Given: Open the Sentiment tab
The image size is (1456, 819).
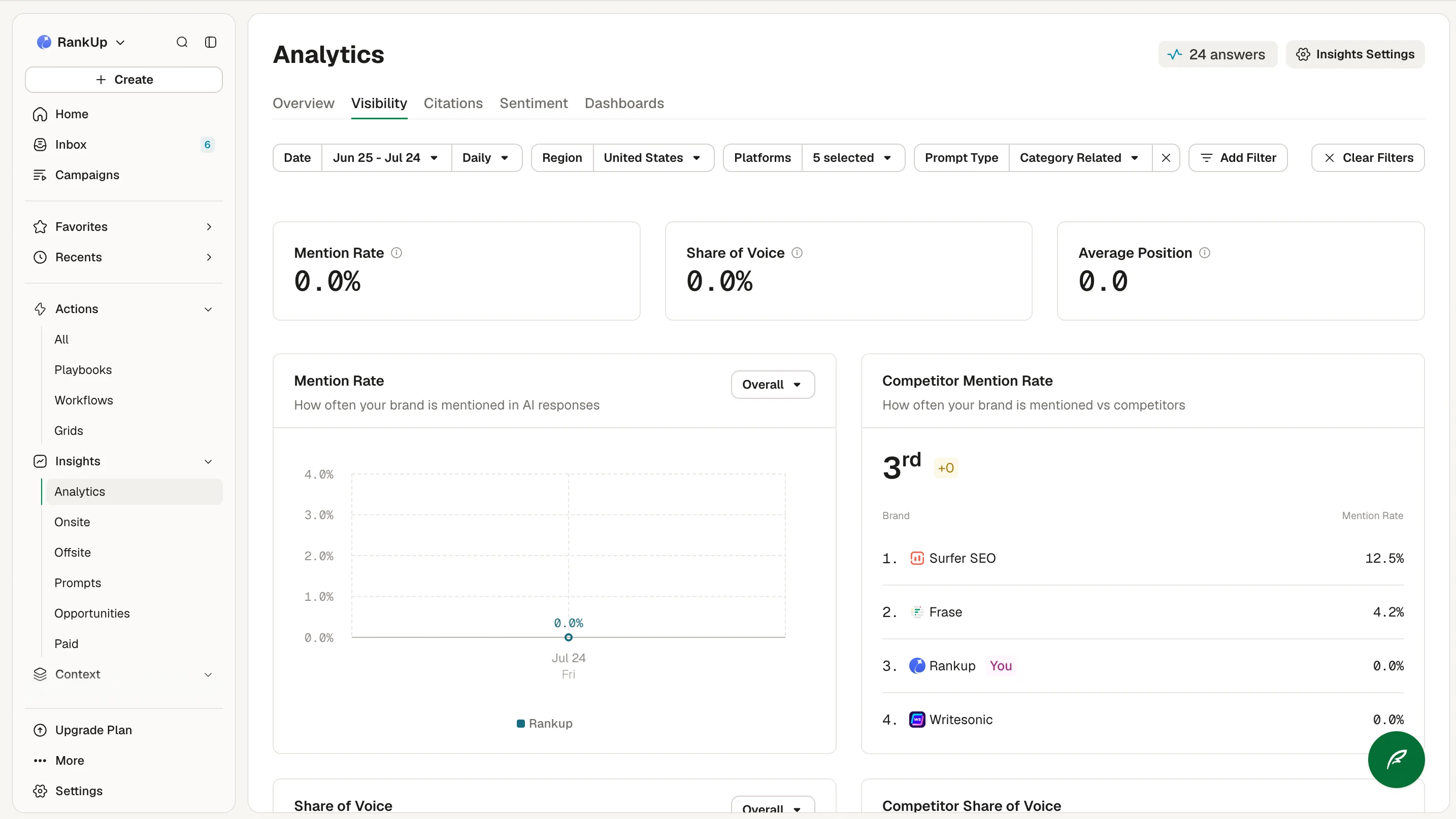Looking at the screenshot, I should coord(534,104).
